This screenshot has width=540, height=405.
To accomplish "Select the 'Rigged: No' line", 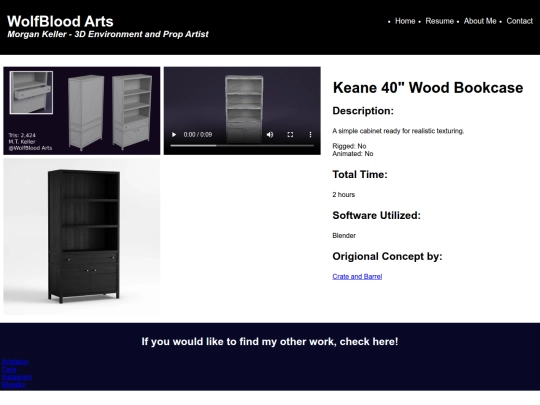I will point(349,146).
